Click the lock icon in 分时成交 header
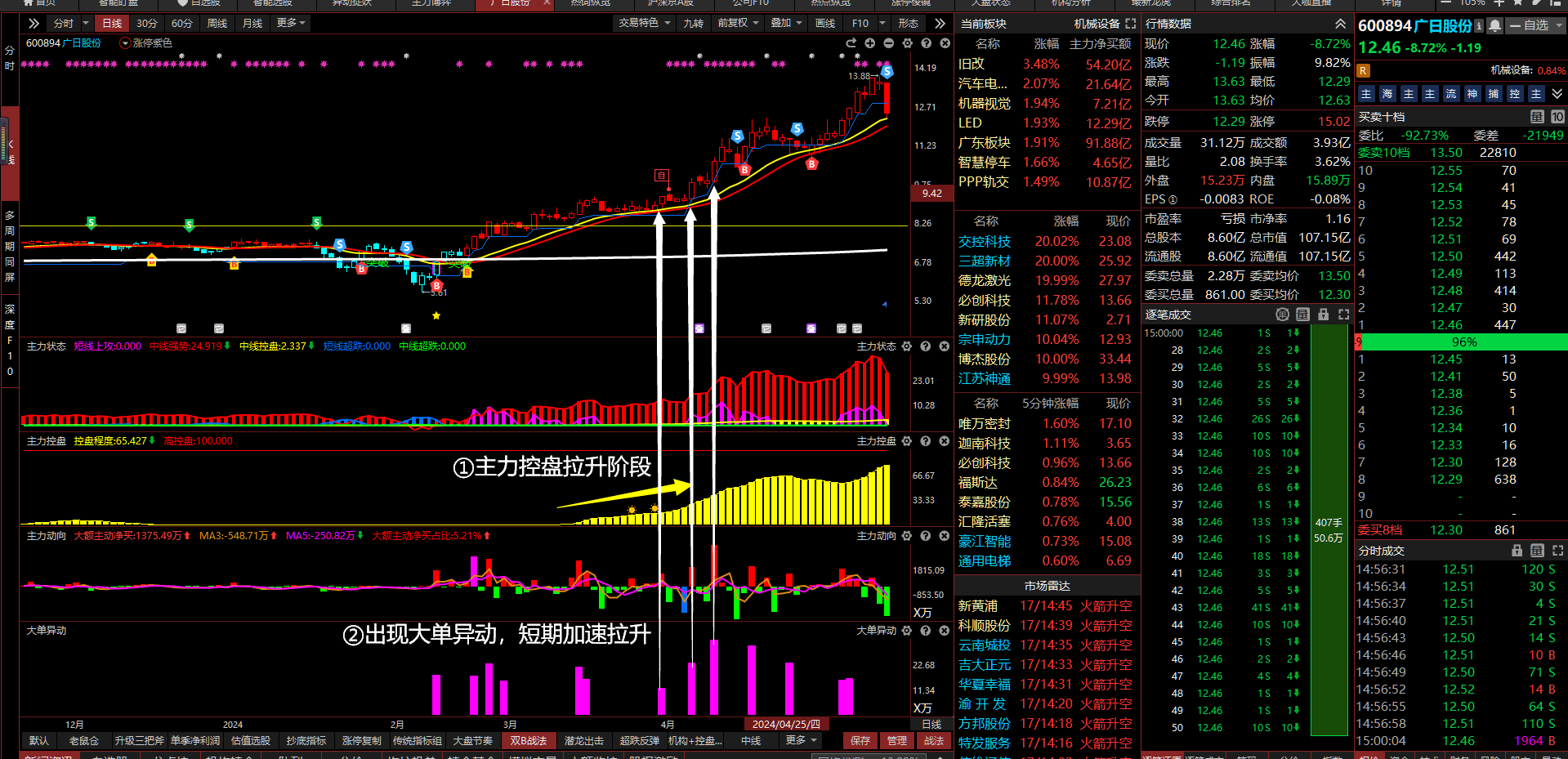Viewport: 1568px width, 759px height. click(1517, 551)
